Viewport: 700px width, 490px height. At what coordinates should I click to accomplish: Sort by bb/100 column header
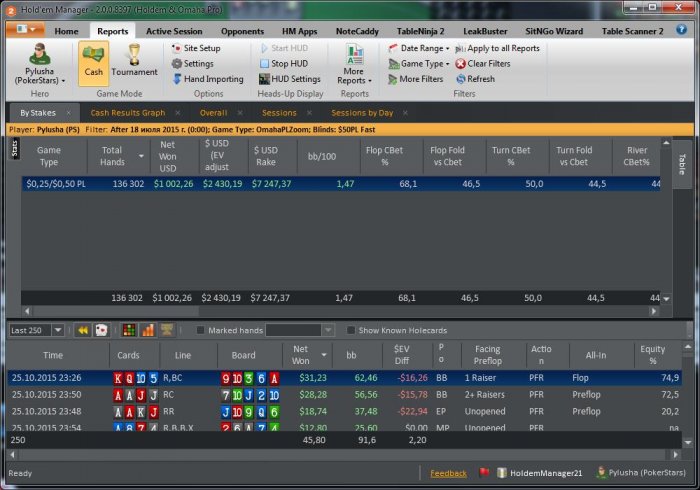(x=328, y=156)
